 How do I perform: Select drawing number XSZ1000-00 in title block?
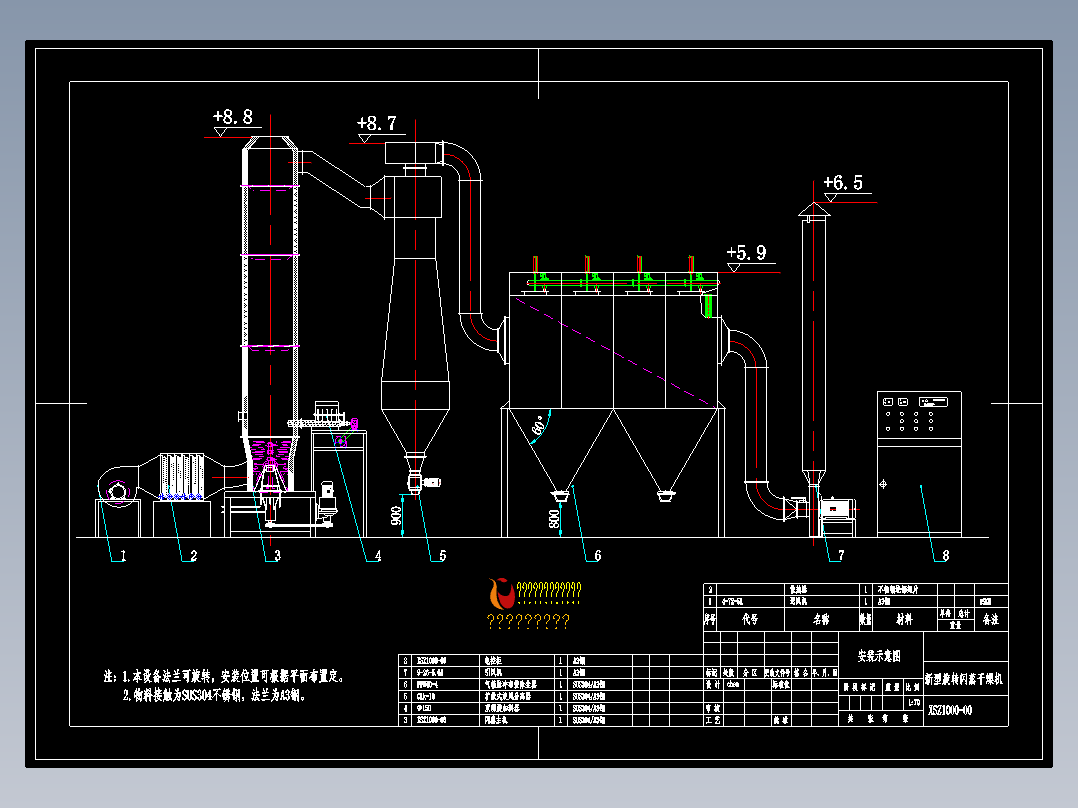tap(950, 710)
